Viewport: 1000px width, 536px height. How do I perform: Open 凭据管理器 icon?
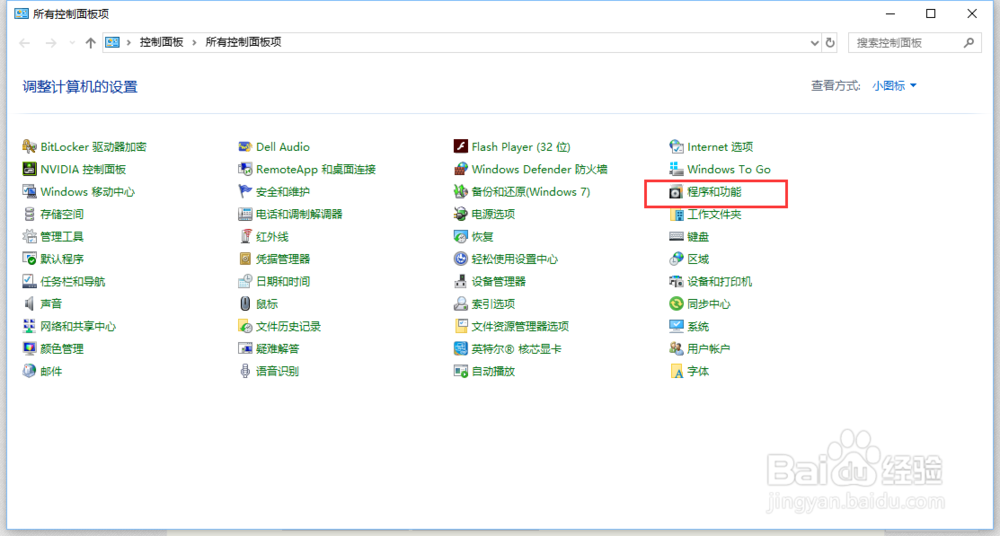coord(245,259)
